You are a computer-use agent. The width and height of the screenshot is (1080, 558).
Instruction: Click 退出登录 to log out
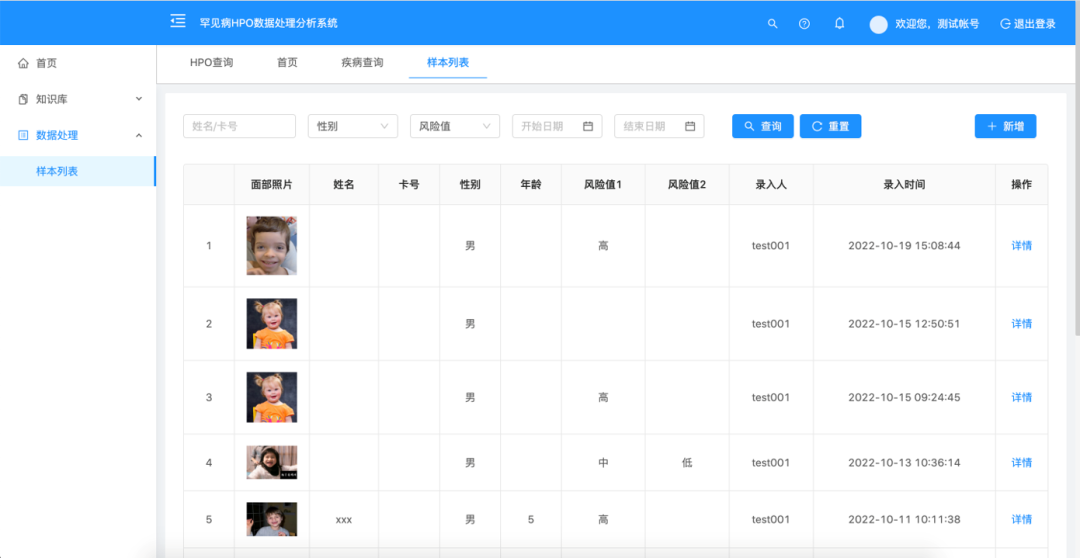point(1035,24)
